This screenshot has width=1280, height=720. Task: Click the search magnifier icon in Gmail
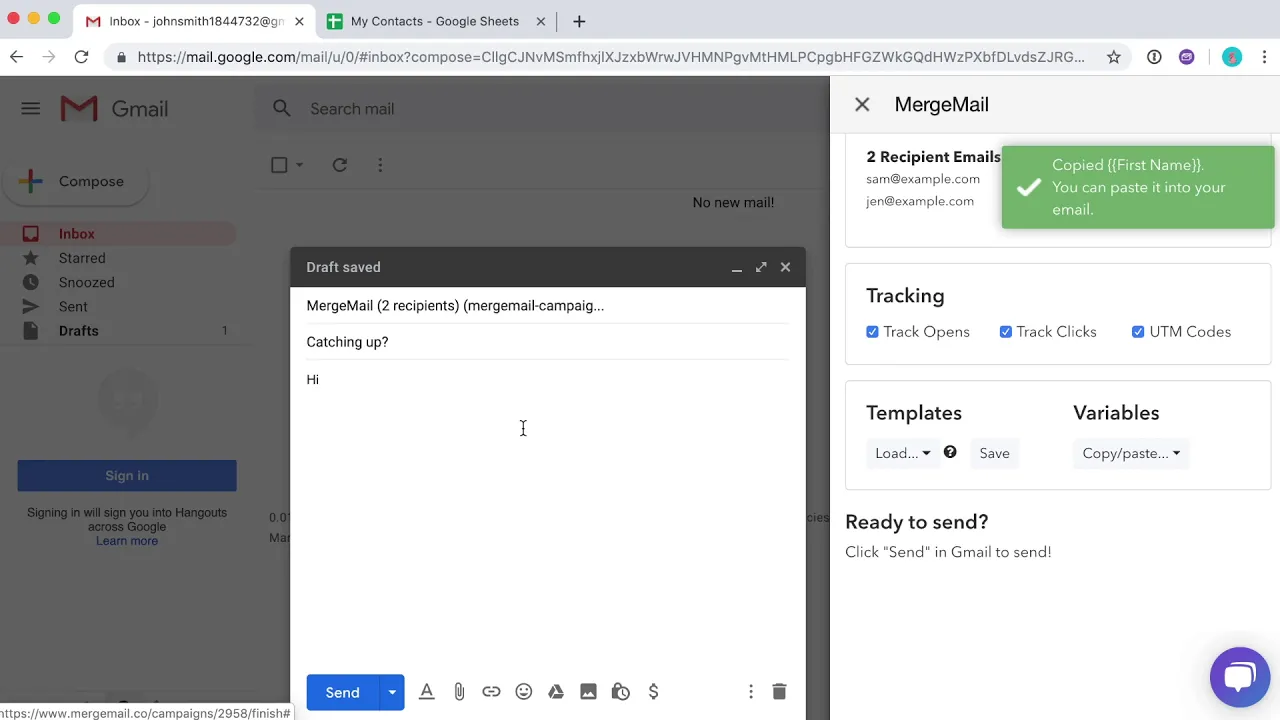tap(282, 109)
